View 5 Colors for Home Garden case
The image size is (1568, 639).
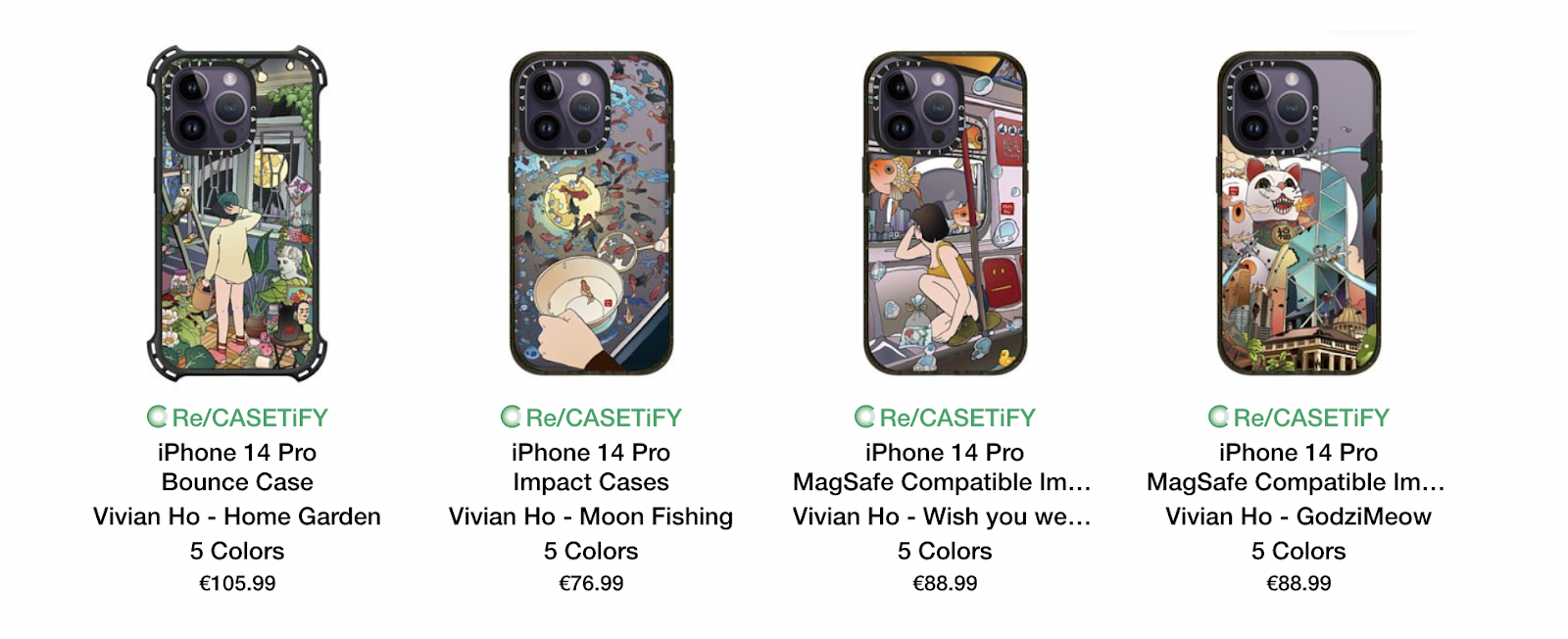[x=237, y=551]
